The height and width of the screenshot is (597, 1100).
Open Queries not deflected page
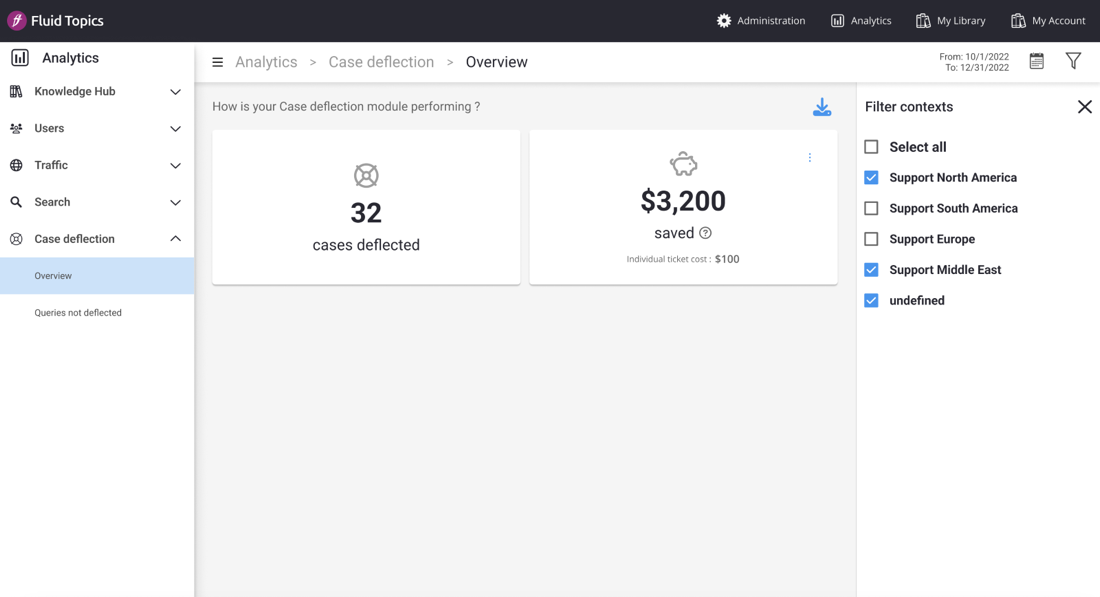(78, 313)
